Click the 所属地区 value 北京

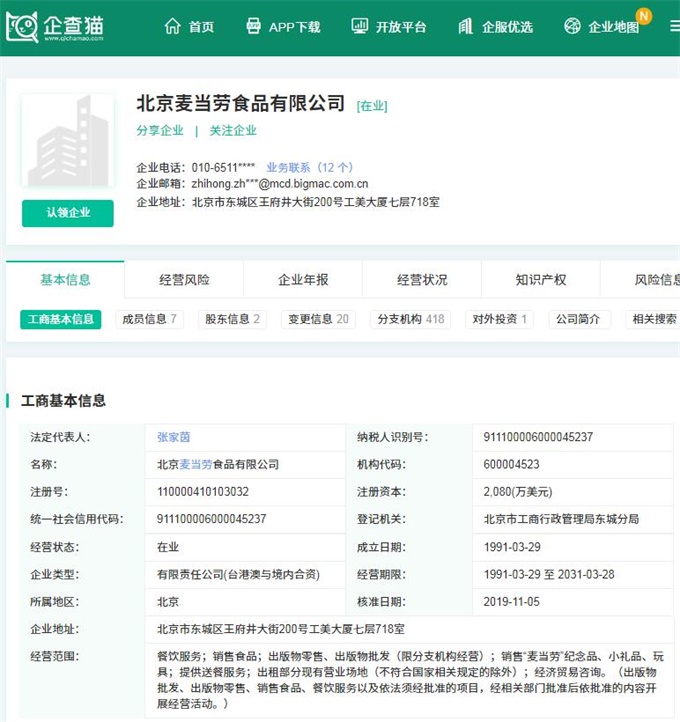[168, 602]
